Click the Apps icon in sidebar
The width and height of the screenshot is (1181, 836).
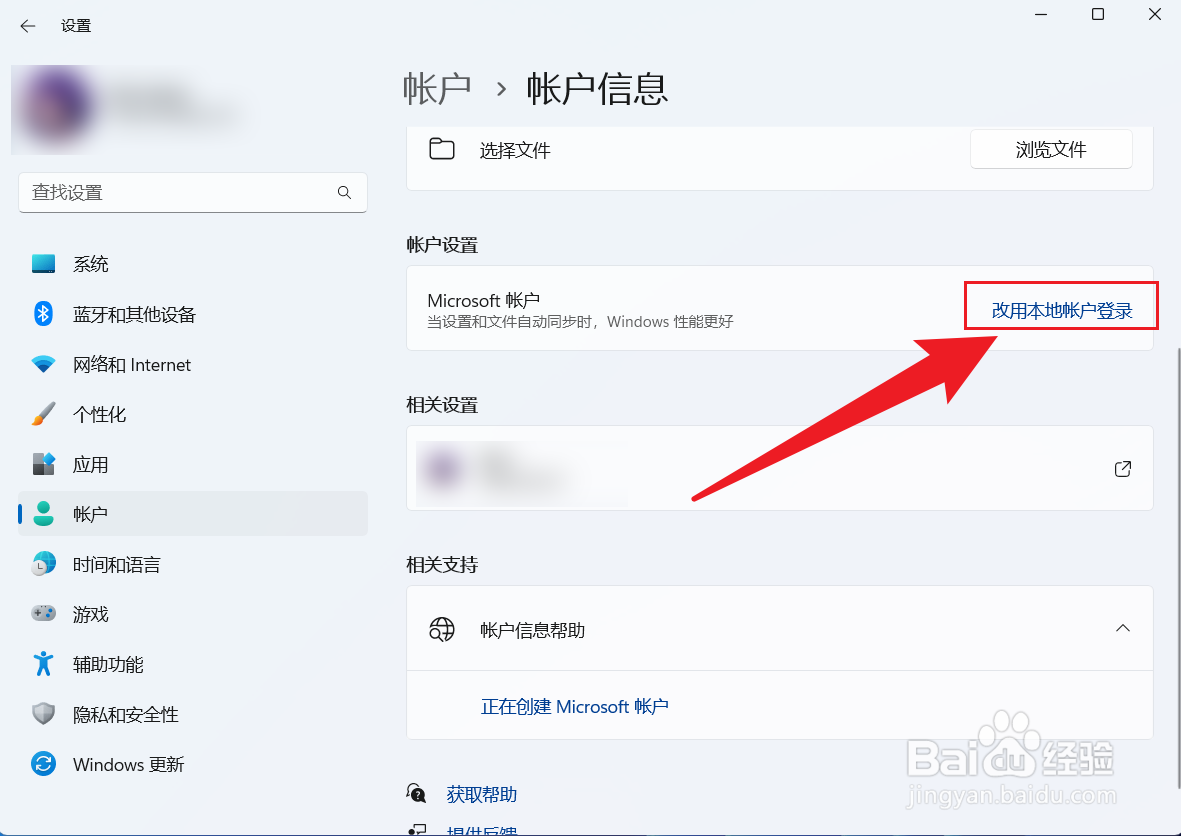[43, 464]
